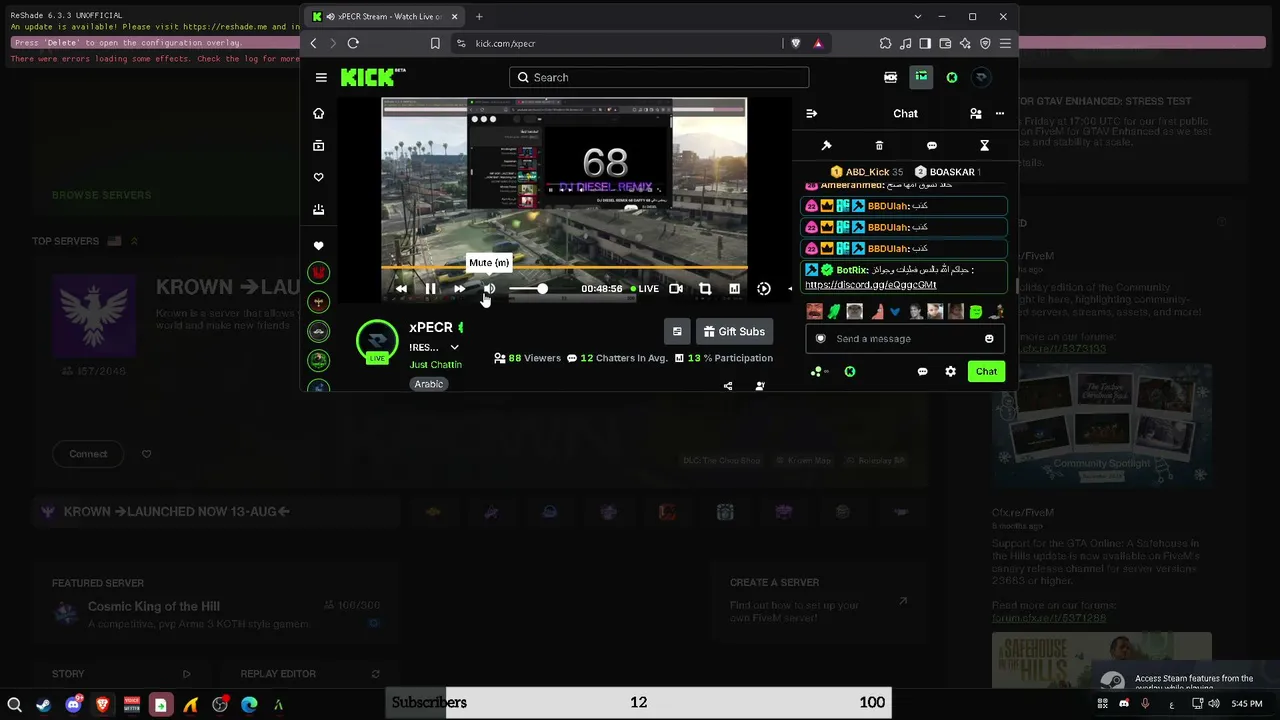Skip forward in the stream player

tap(459, 289)
